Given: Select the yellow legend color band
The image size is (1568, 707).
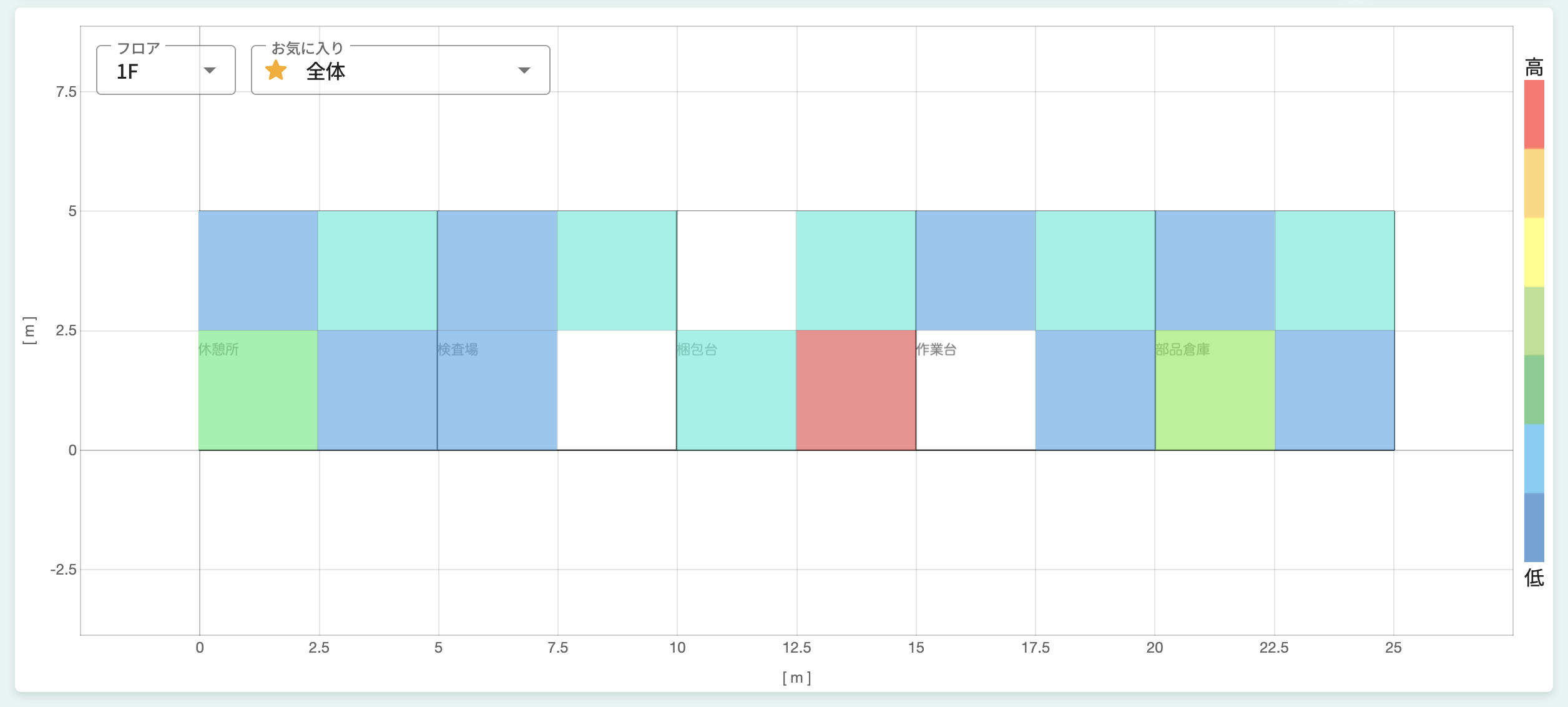Looking at the screenshot, I should (x=1534, y=252).
